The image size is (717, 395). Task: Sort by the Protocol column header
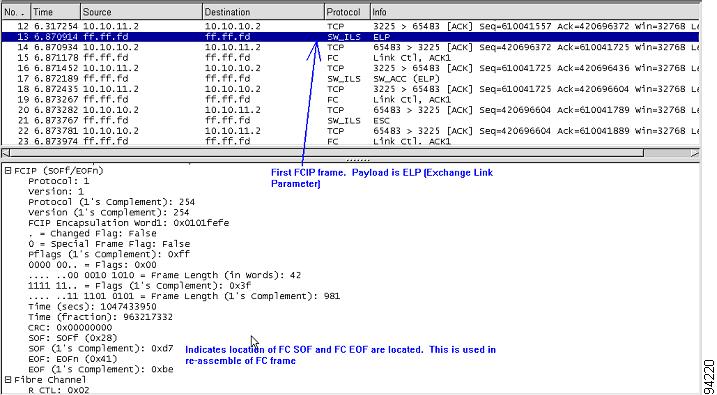click(348, 12)
